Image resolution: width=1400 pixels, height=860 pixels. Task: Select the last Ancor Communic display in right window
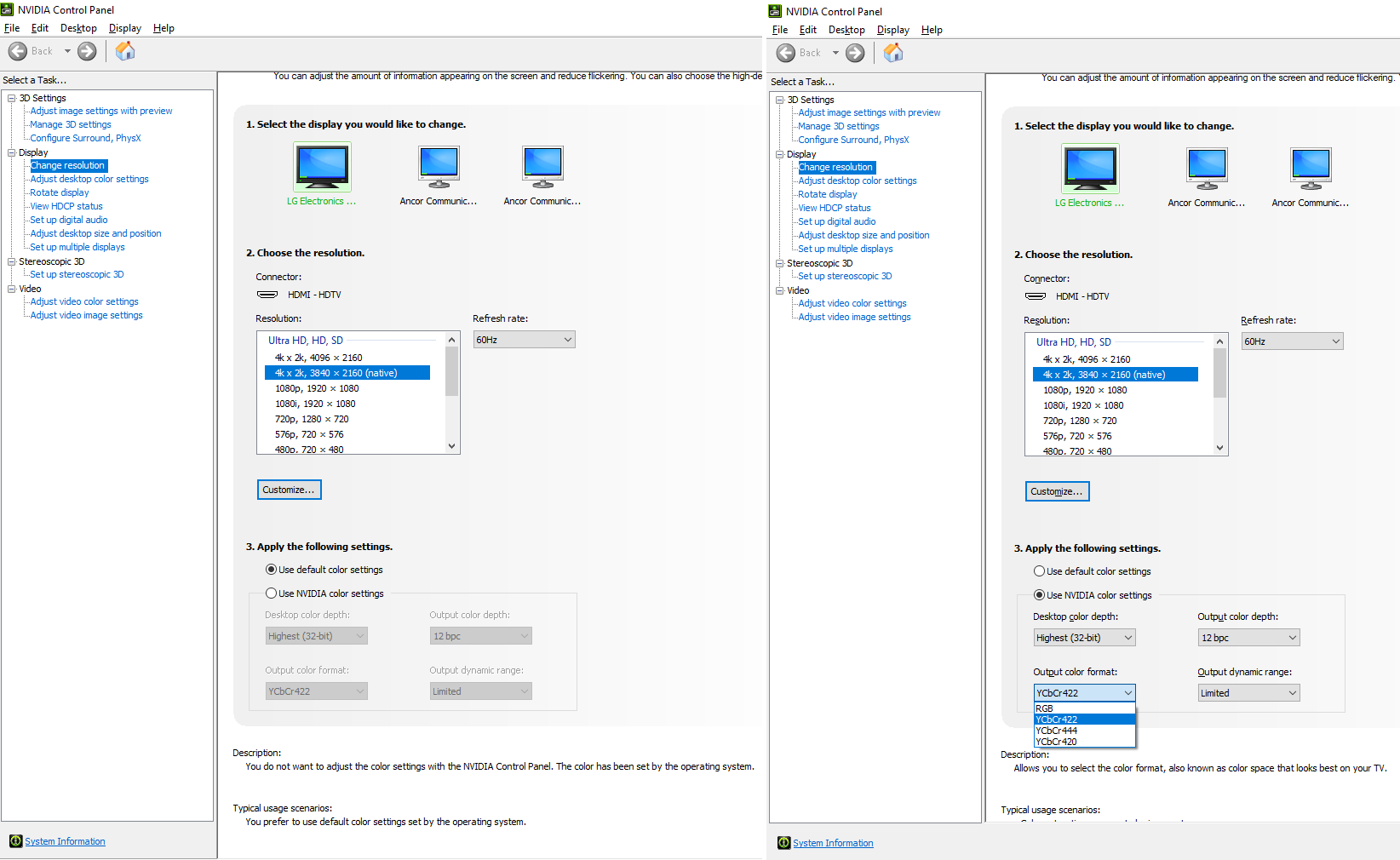click(x=1311, y=169)
